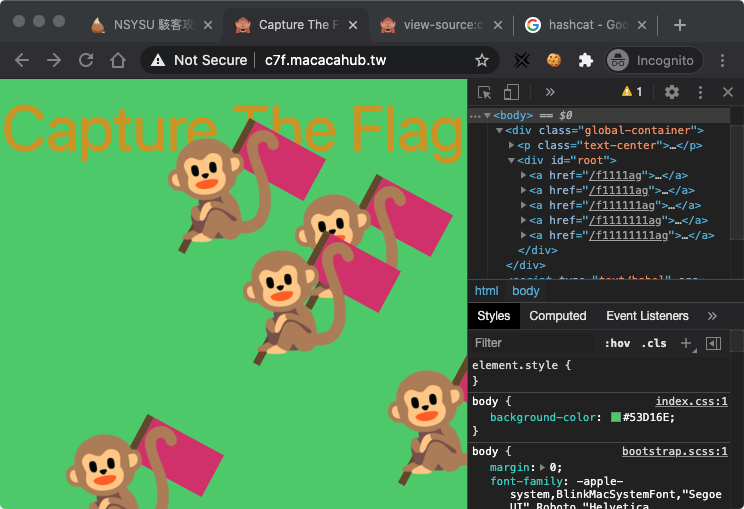Expand the /f1111111ag anchor node
The width and height of the screenshot is (744, 509).
pos(523,220)
